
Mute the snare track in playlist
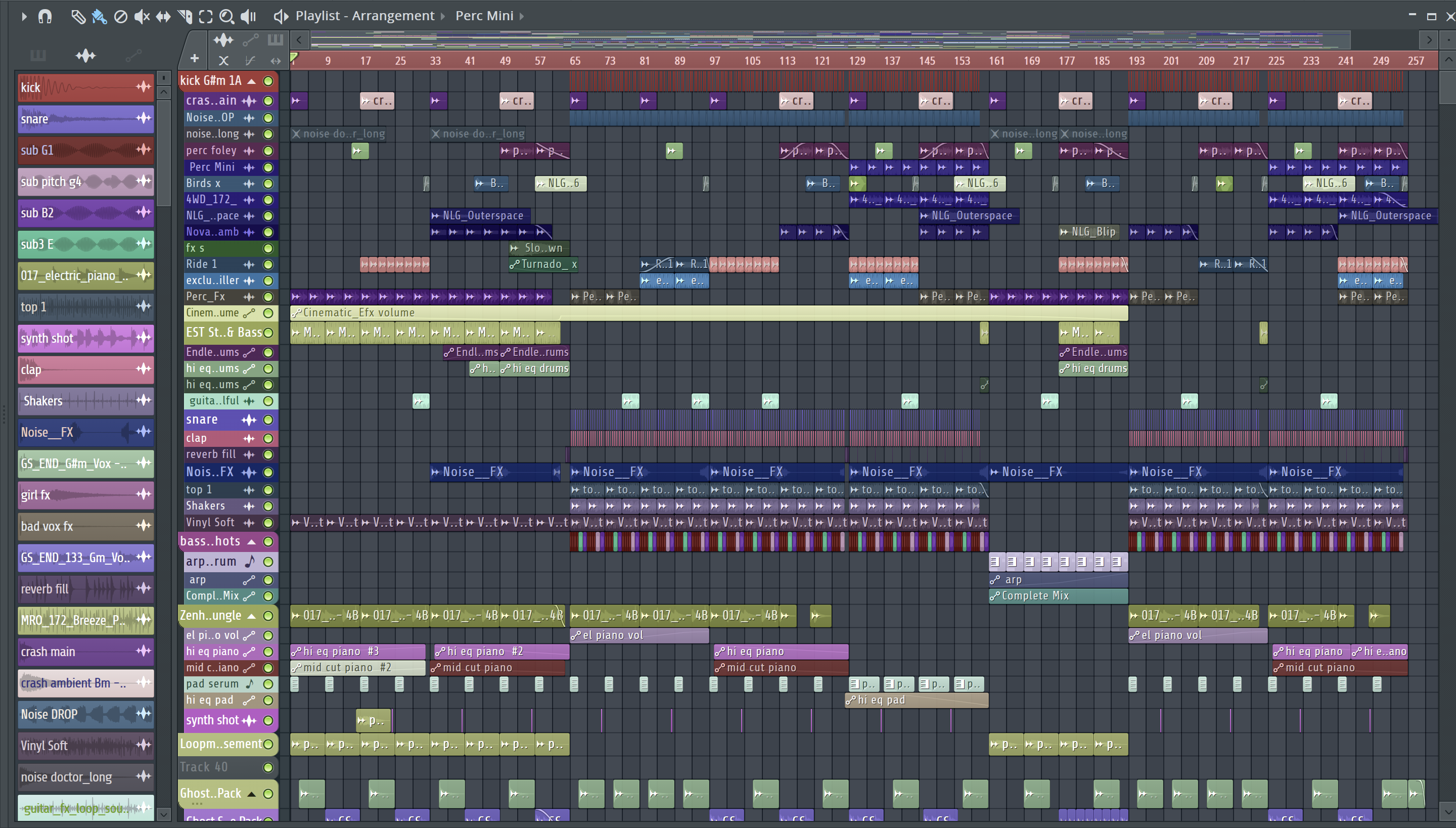click(x=268, y=420)
